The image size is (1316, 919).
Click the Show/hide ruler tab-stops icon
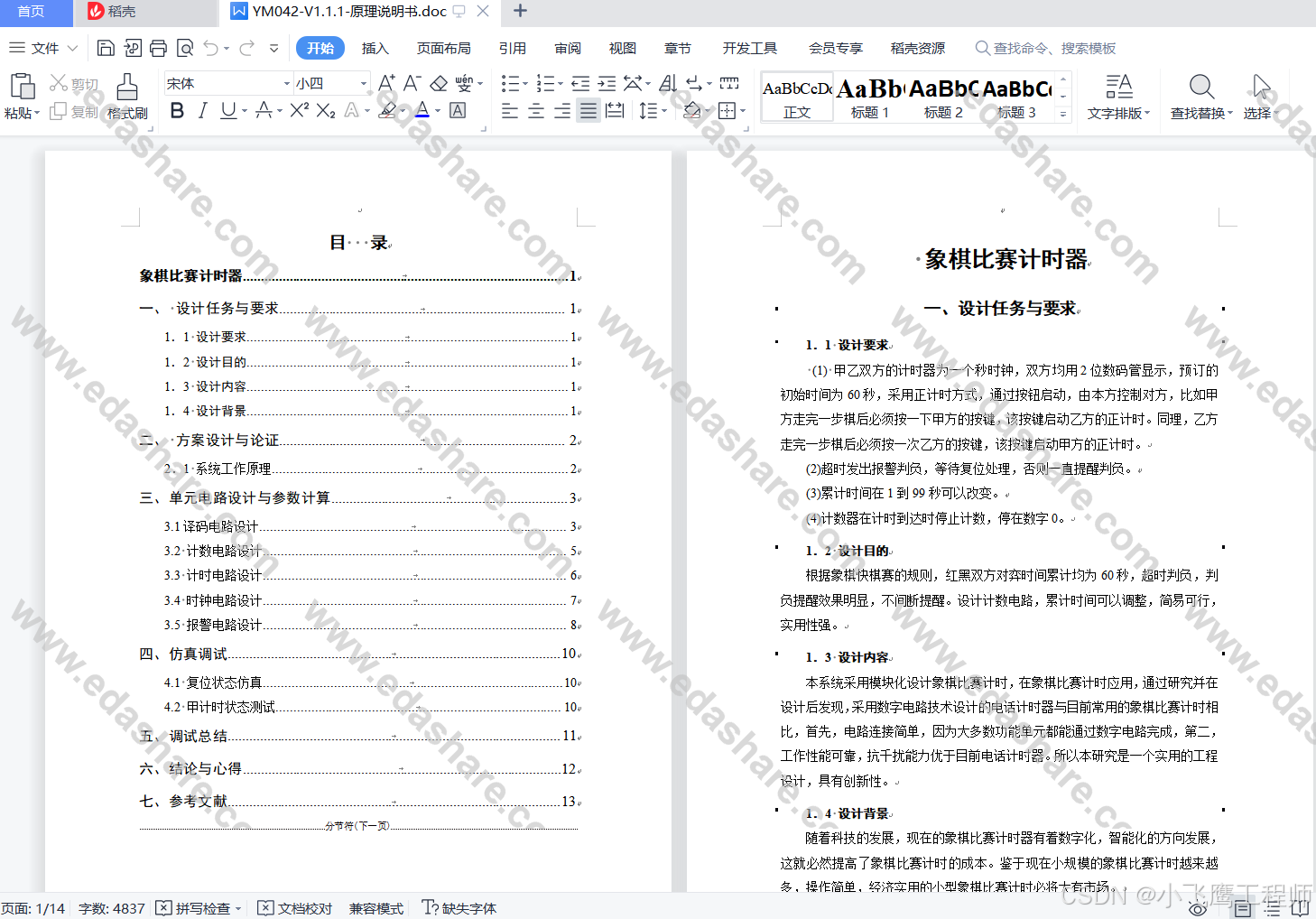click(729, 83)
